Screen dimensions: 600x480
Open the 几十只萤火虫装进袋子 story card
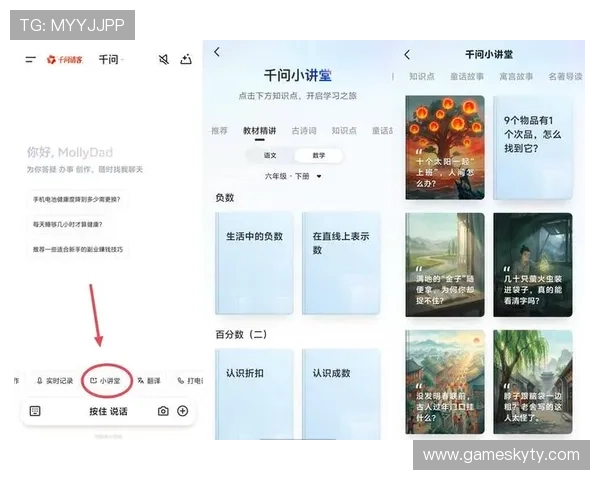tap(533, 265)
